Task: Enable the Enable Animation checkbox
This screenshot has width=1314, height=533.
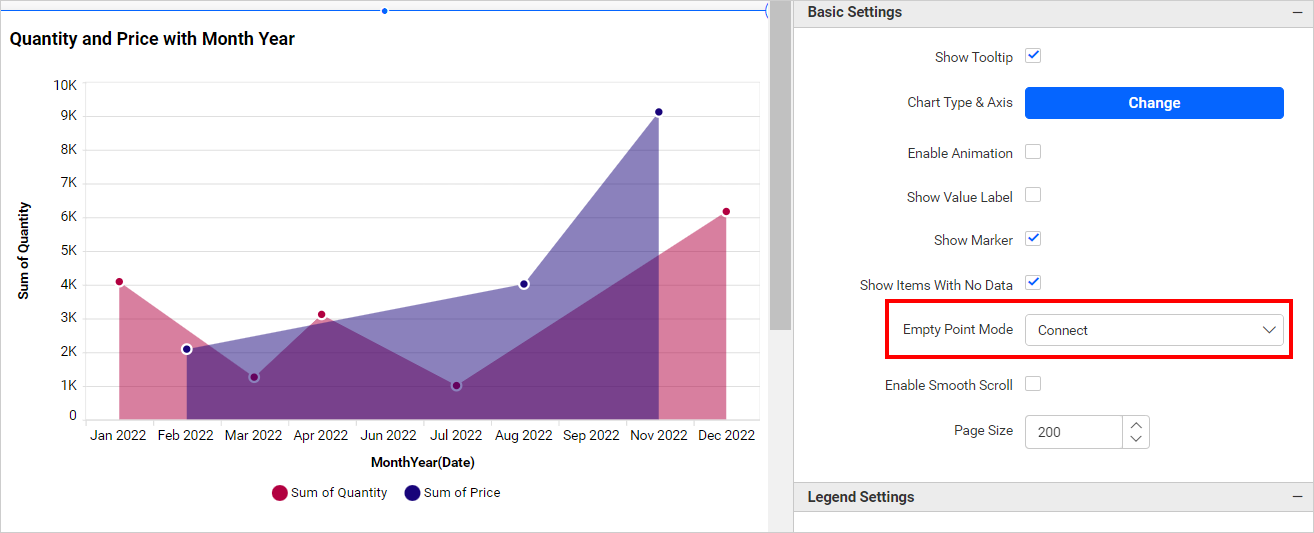Action: click(1034, 152)
